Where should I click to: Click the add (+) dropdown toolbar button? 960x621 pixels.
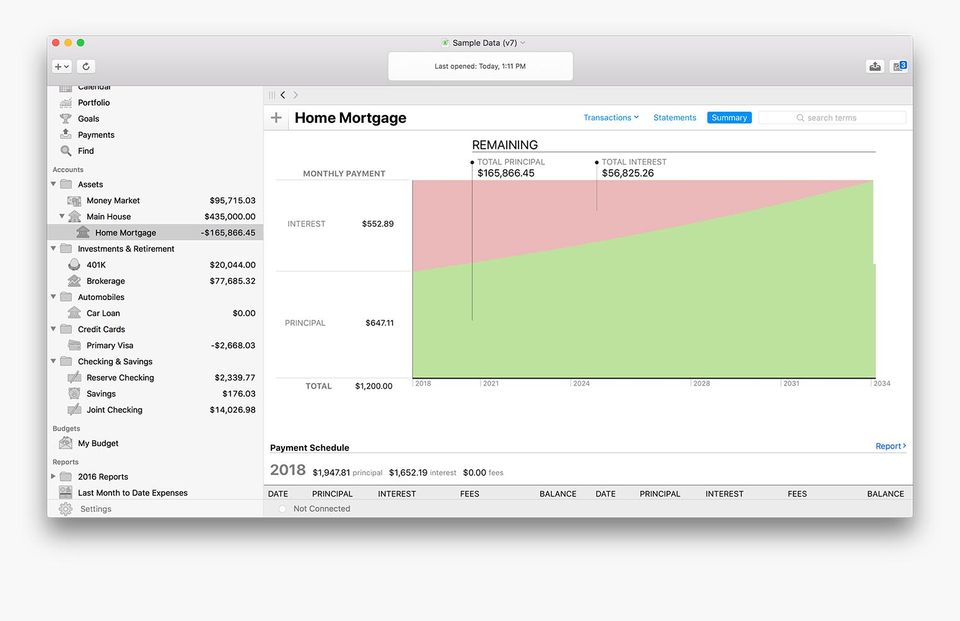point(62,66)
